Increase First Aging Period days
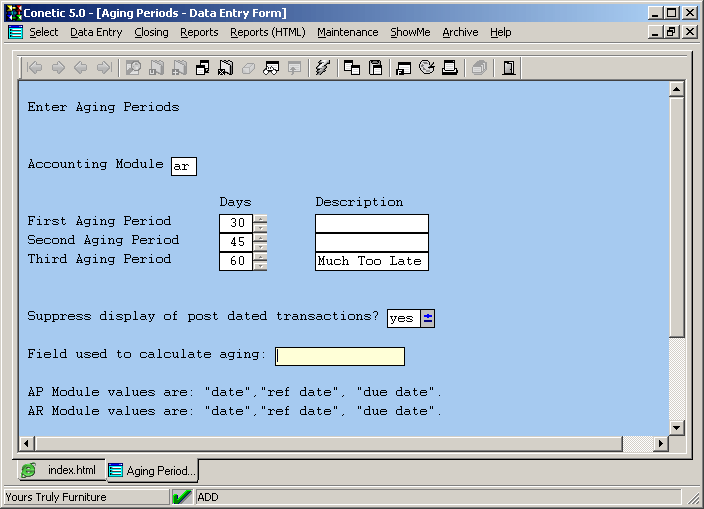The height and width of the screenshot is (509, 704). point(261,219)
